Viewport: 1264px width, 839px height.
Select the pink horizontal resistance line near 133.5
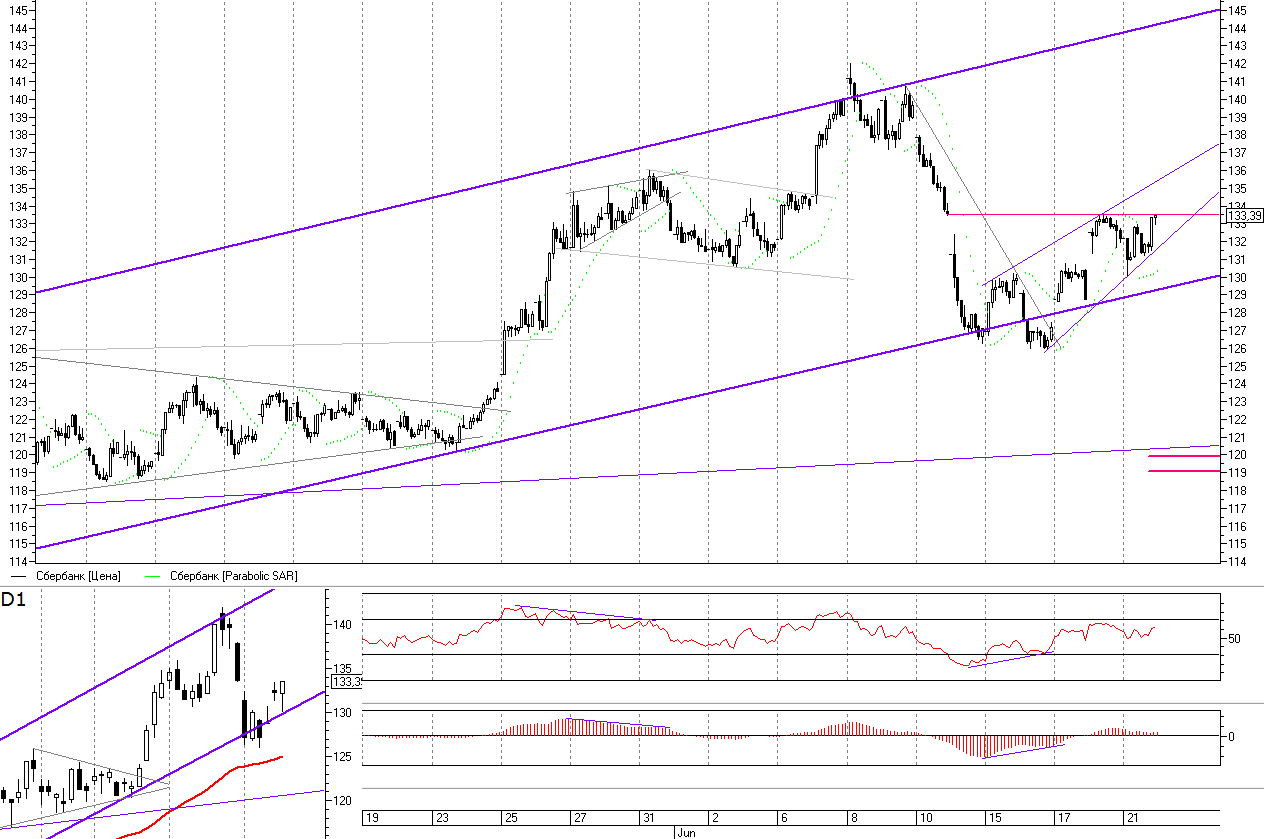coord(1084,214)
